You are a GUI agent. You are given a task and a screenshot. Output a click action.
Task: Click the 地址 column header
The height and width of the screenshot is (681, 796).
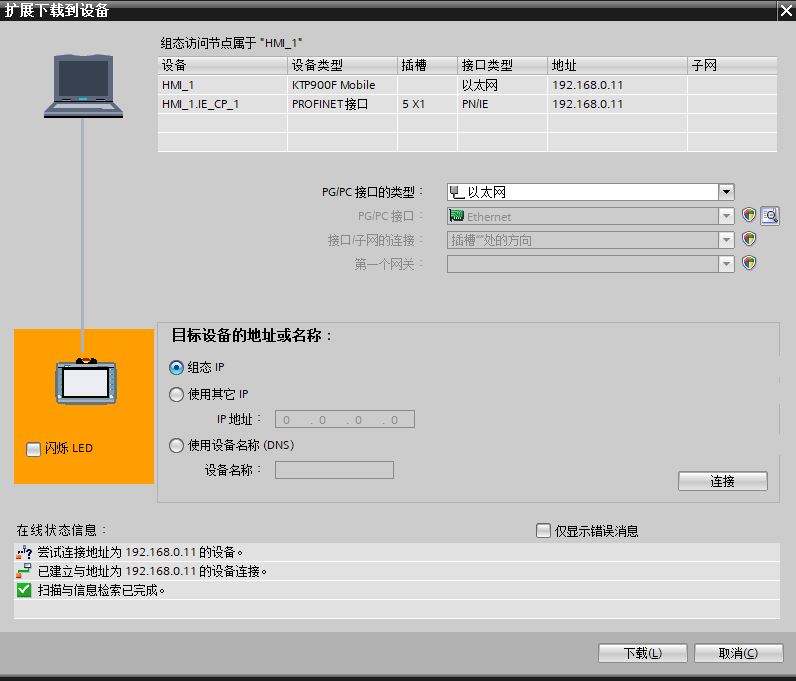[617, 65]
